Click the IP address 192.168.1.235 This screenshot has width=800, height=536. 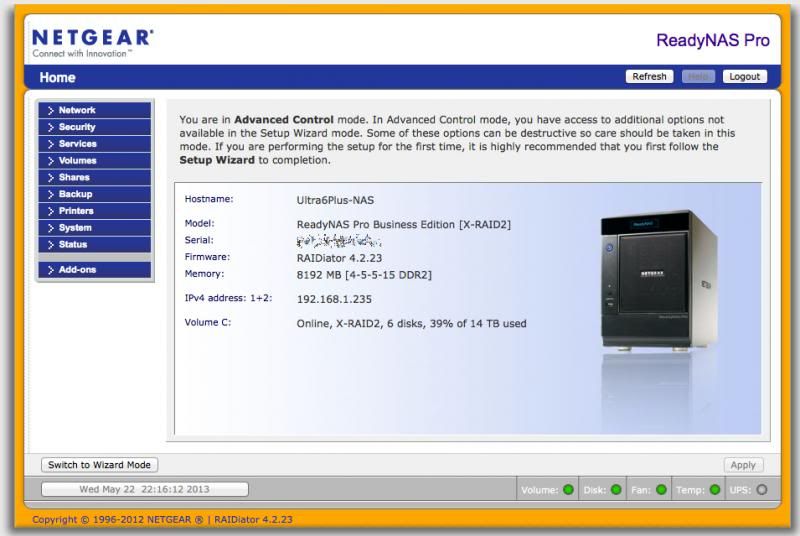(x=334, y=299)
